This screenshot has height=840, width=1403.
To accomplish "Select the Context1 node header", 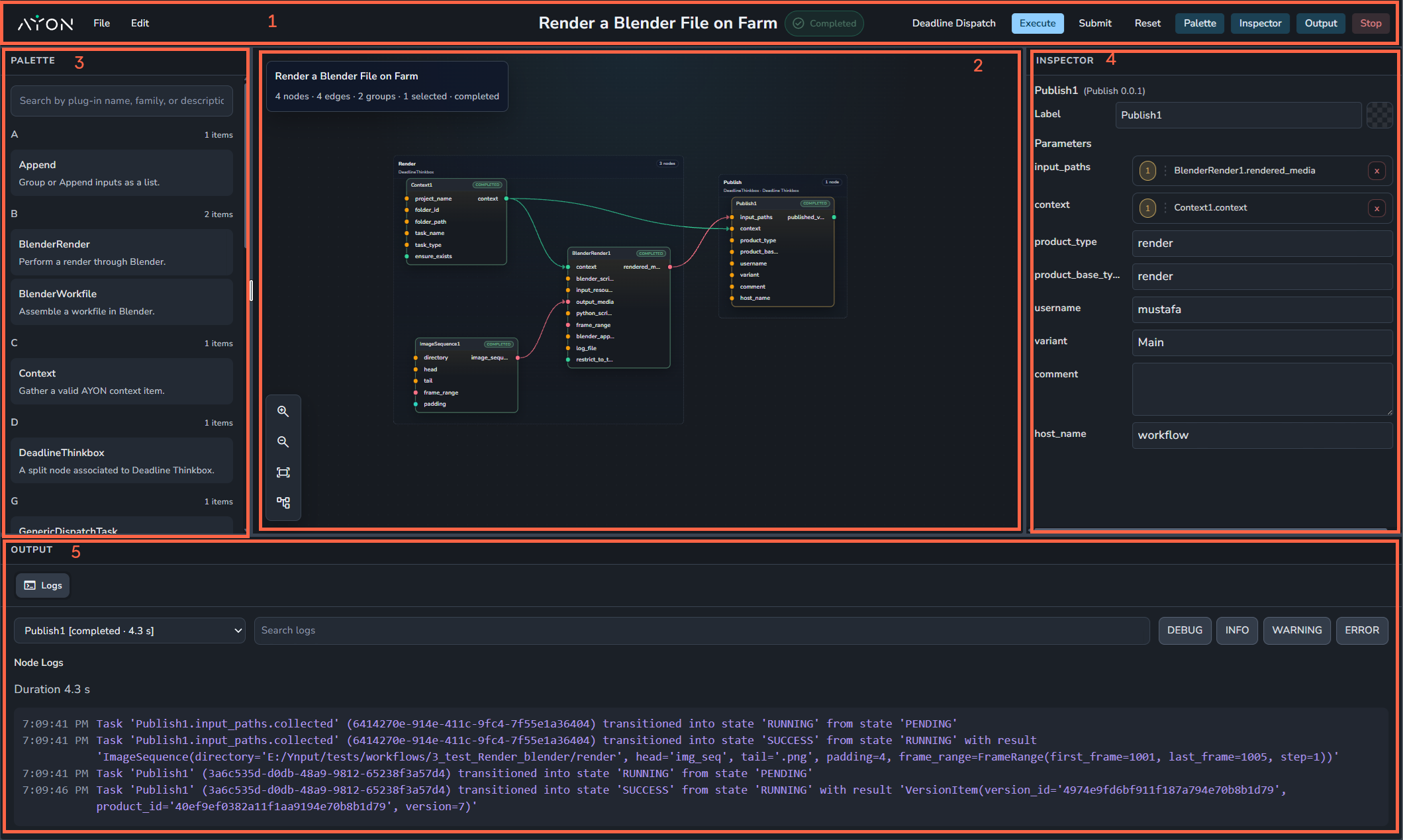I will (x=456, y=185).
